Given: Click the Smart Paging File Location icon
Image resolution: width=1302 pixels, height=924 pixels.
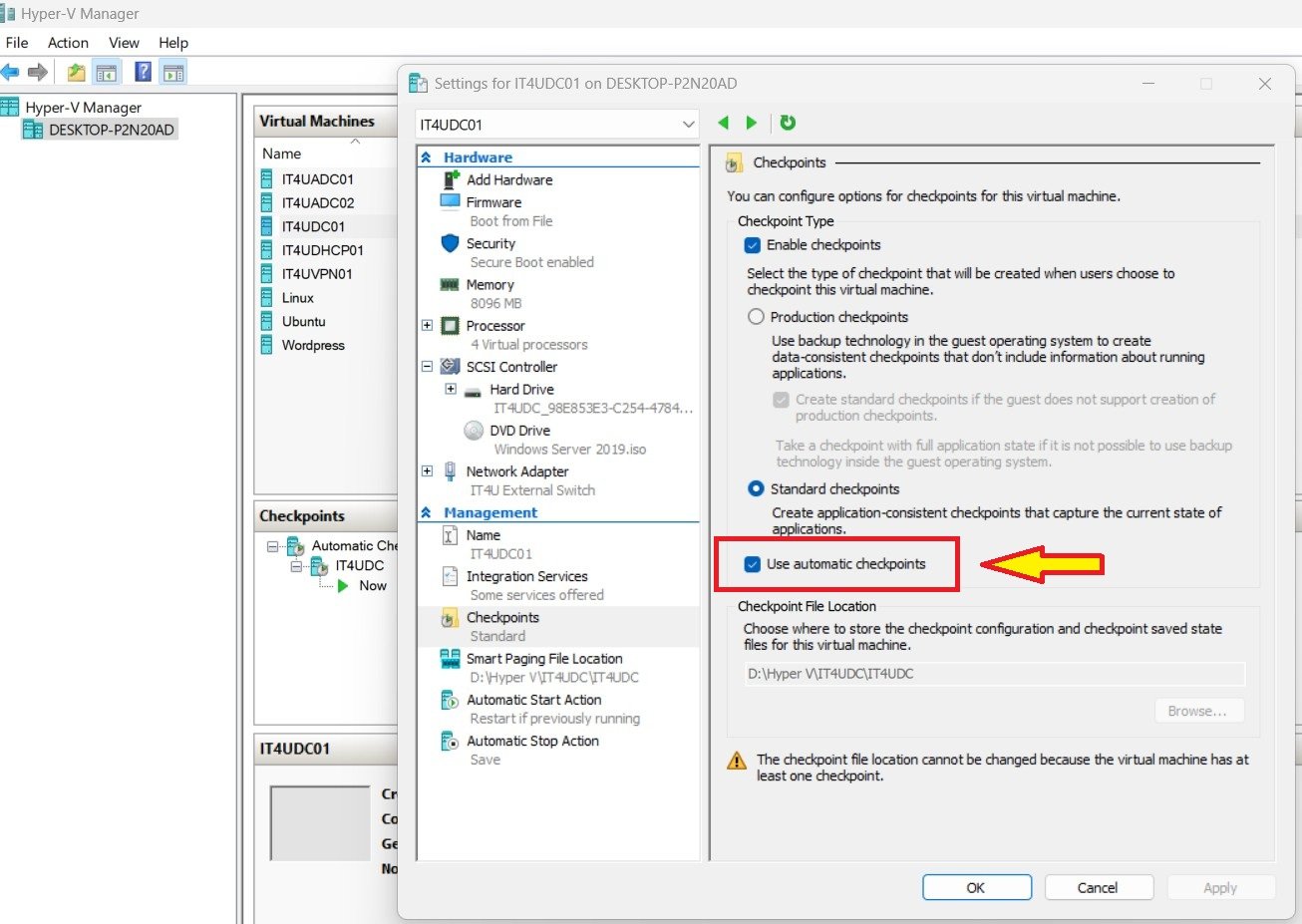Looking at the screenshot, I should (451, 659).
